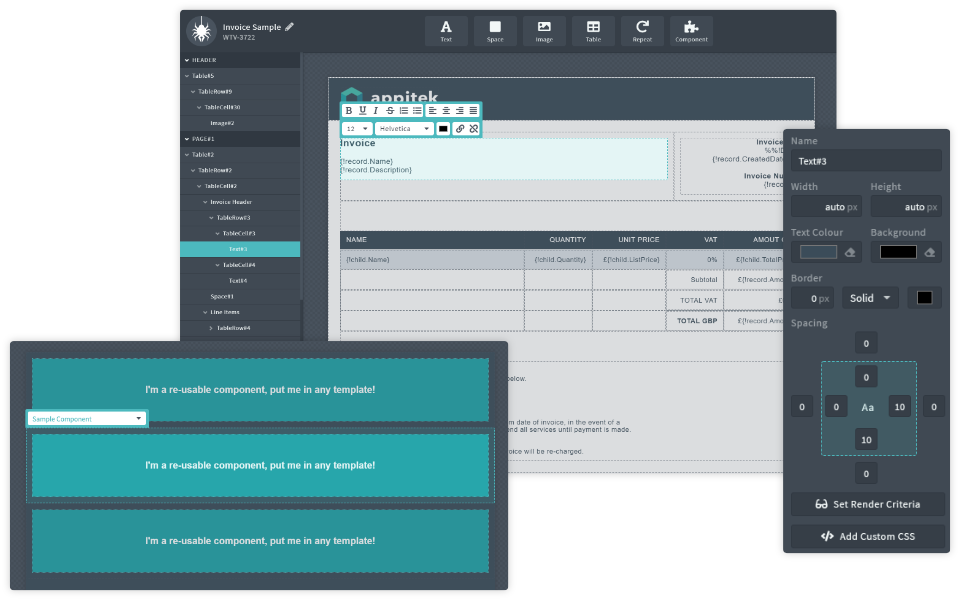
Task: Select Space#1 in the element tree
Action: pos(222,296)
